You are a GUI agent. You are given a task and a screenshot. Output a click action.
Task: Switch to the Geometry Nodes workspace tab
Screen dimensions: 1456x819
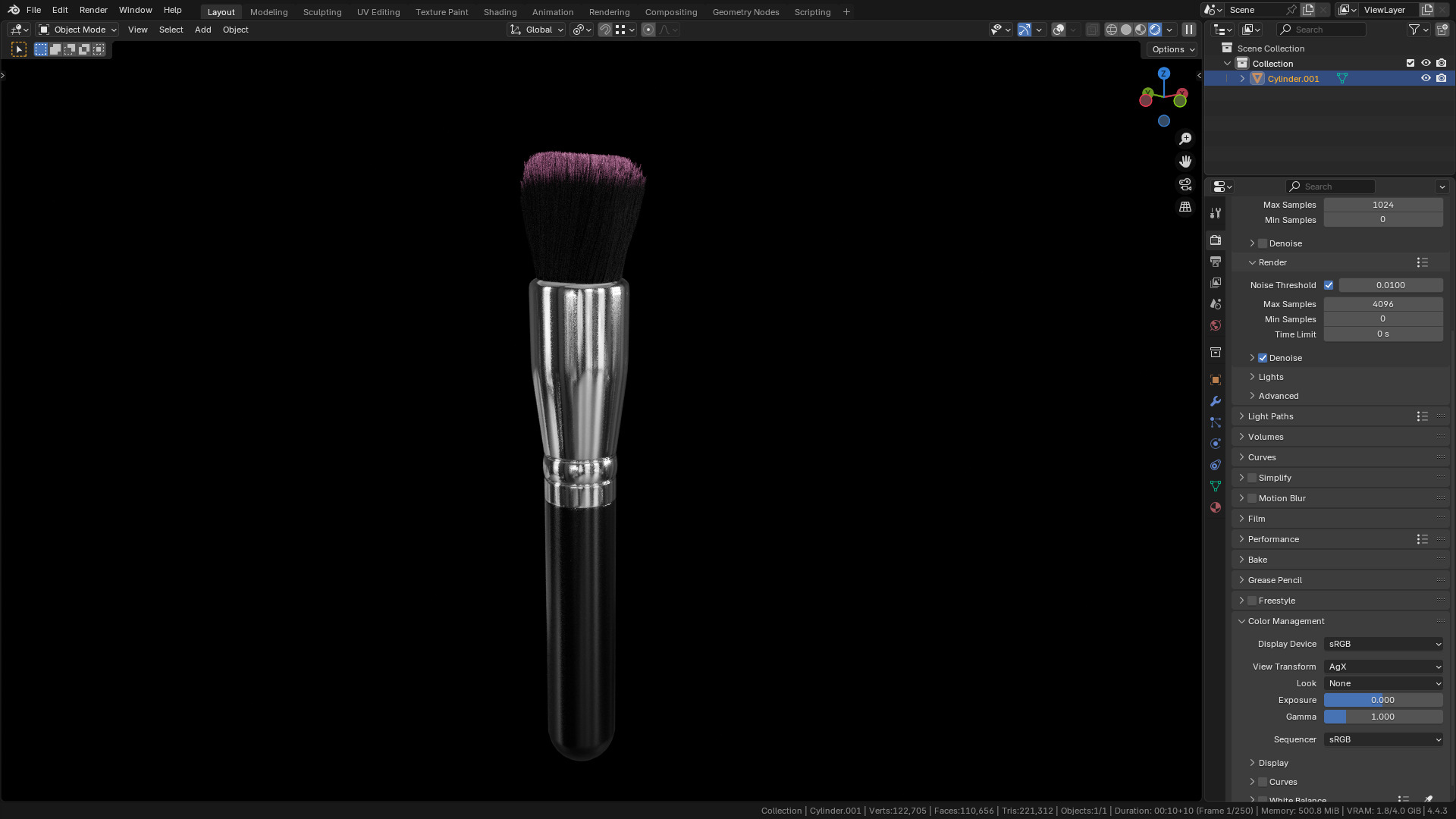(x=745, y=12)
